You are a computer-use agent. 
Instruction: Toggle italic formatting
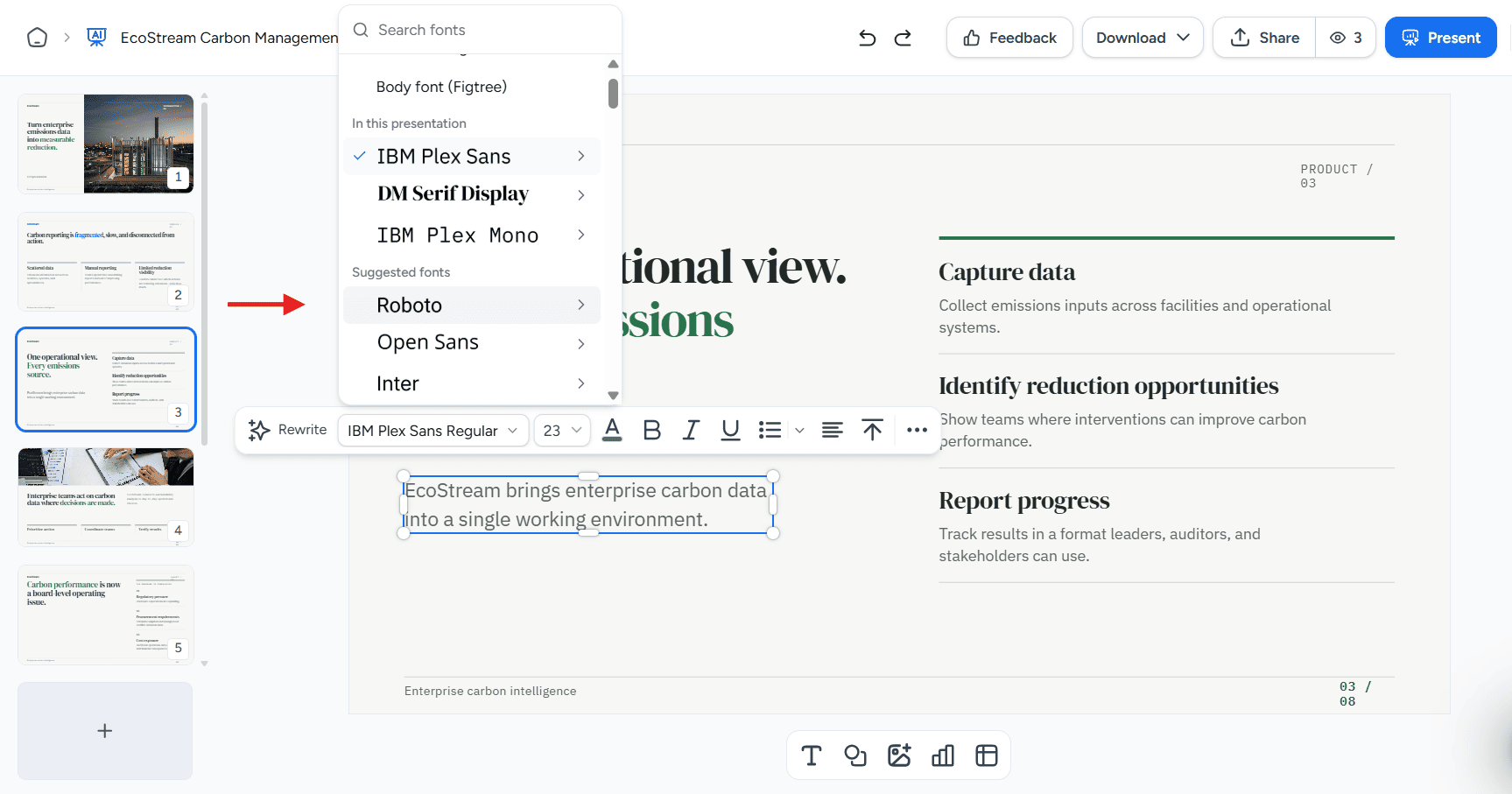691,430
